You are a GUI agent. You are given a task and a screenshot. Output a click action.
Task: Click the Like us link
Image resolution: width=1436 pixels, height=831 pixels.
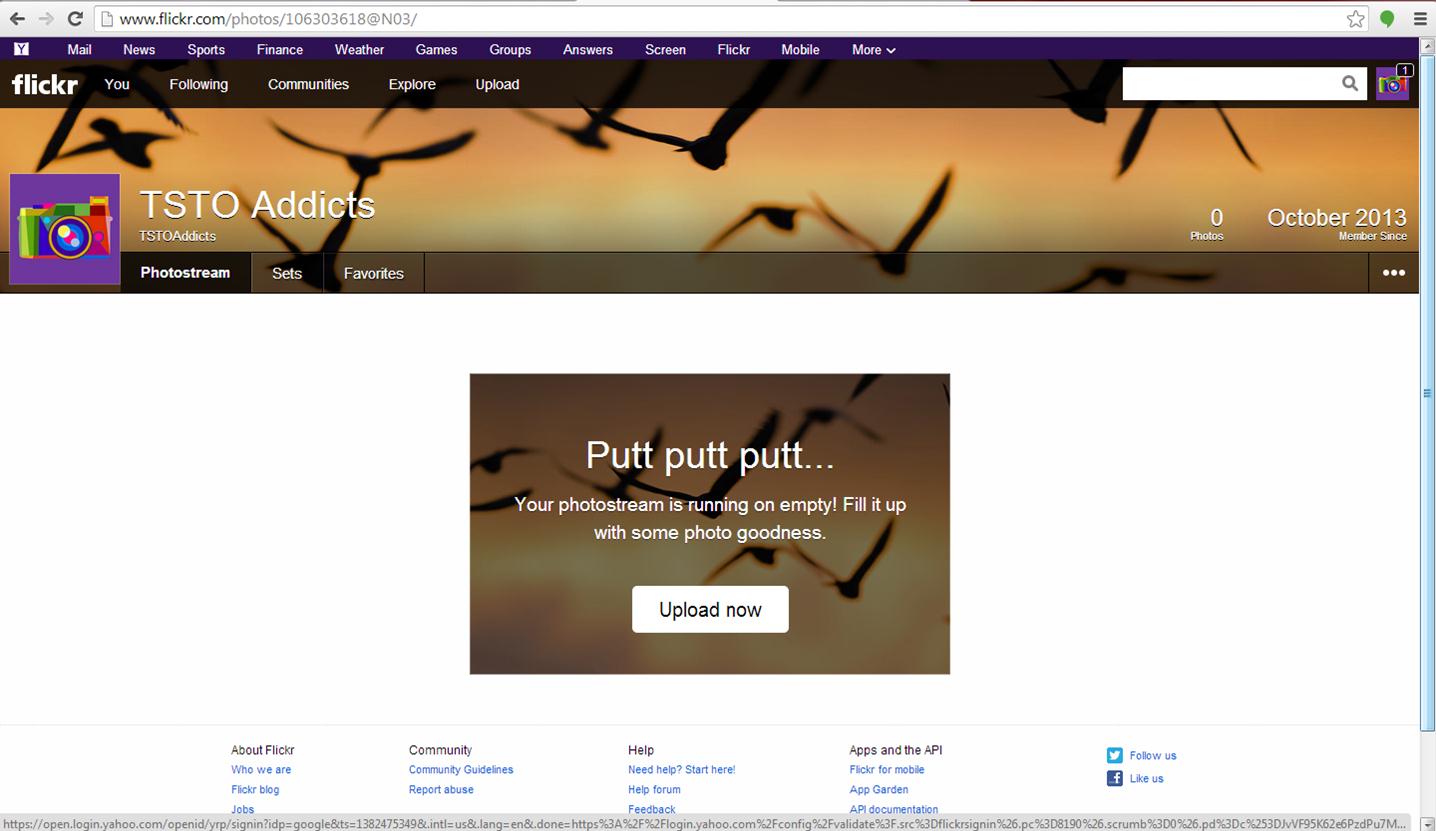pyautogui.click(x=1147, y=779)
